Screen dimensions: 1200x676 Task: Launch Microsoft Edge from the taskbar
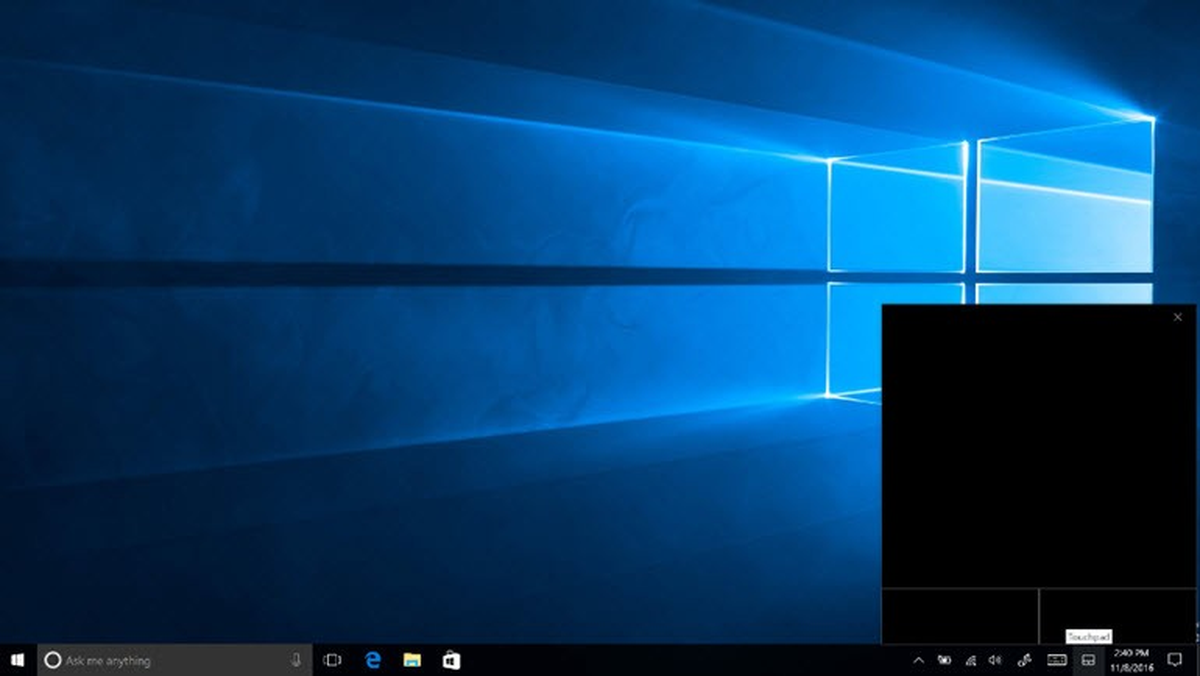[x=373, y=660]
